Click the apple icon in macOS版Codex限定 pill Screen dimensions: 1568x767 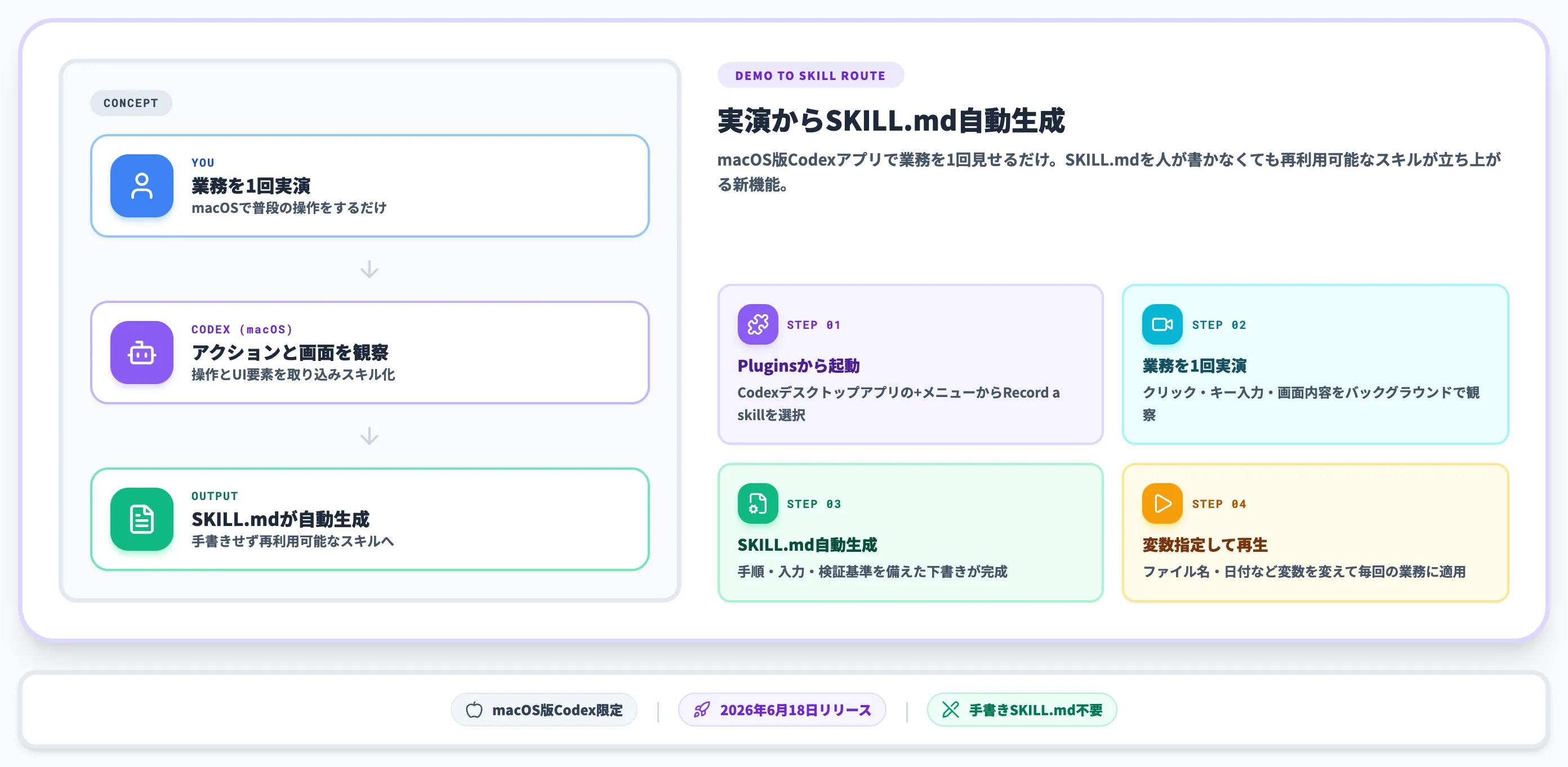[x=474, y=710]
